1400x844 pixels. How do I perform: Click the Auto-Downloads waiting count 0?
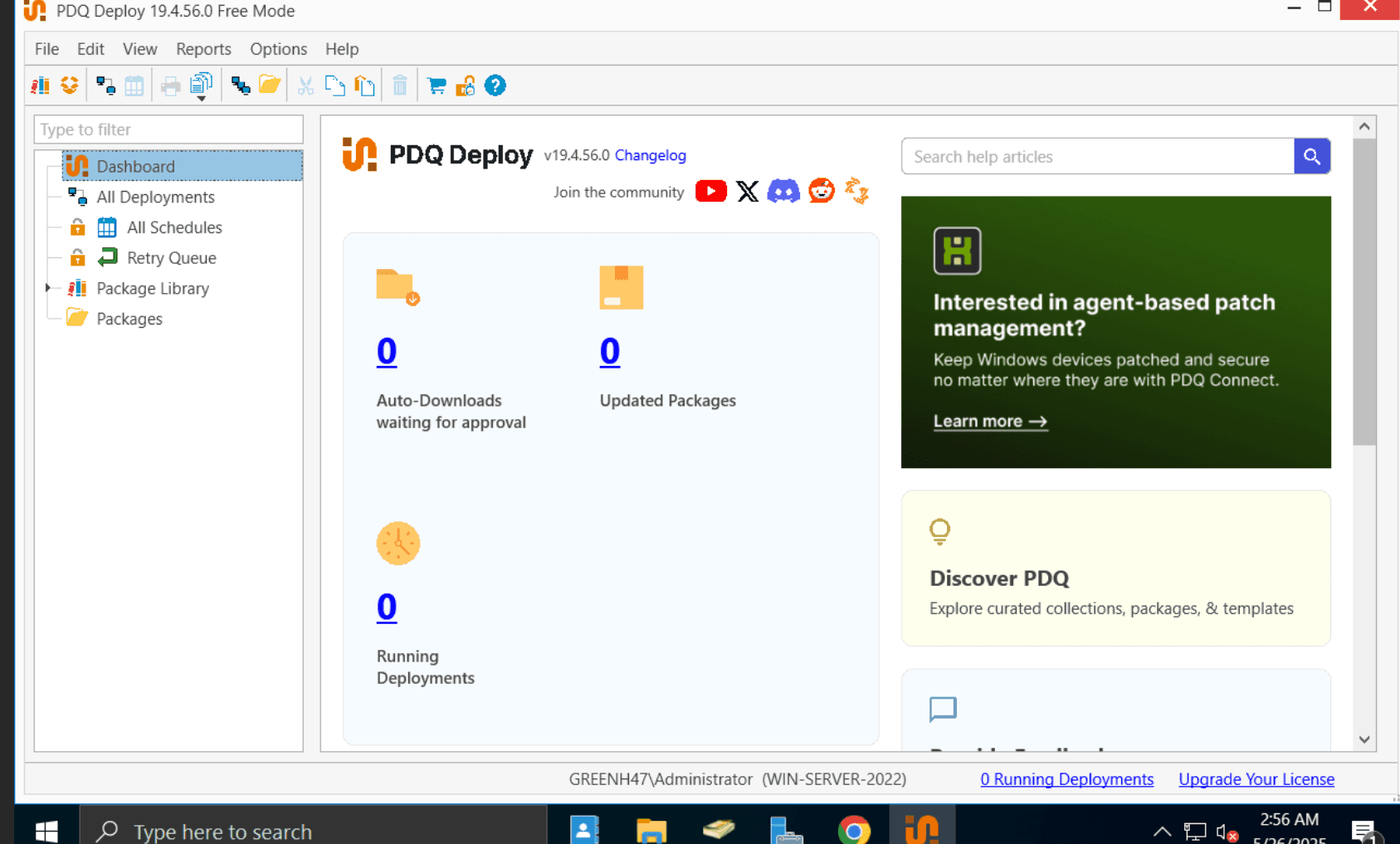387,352
